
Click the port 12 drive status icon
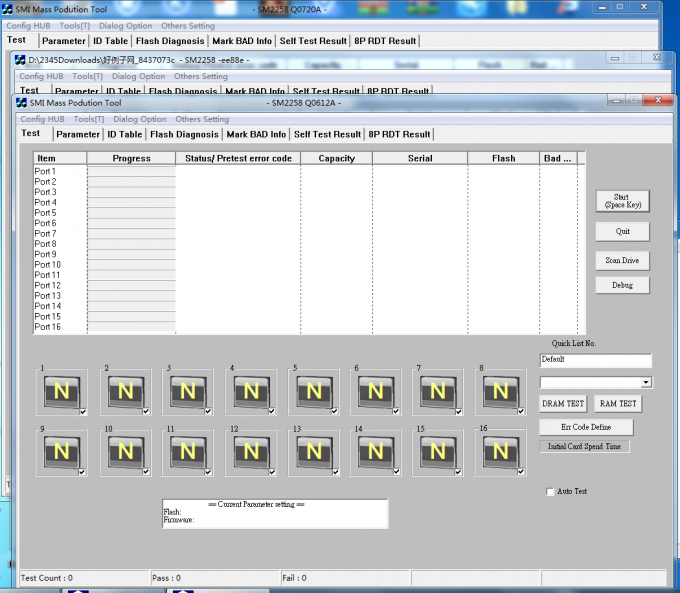click(x=251, y=452)
